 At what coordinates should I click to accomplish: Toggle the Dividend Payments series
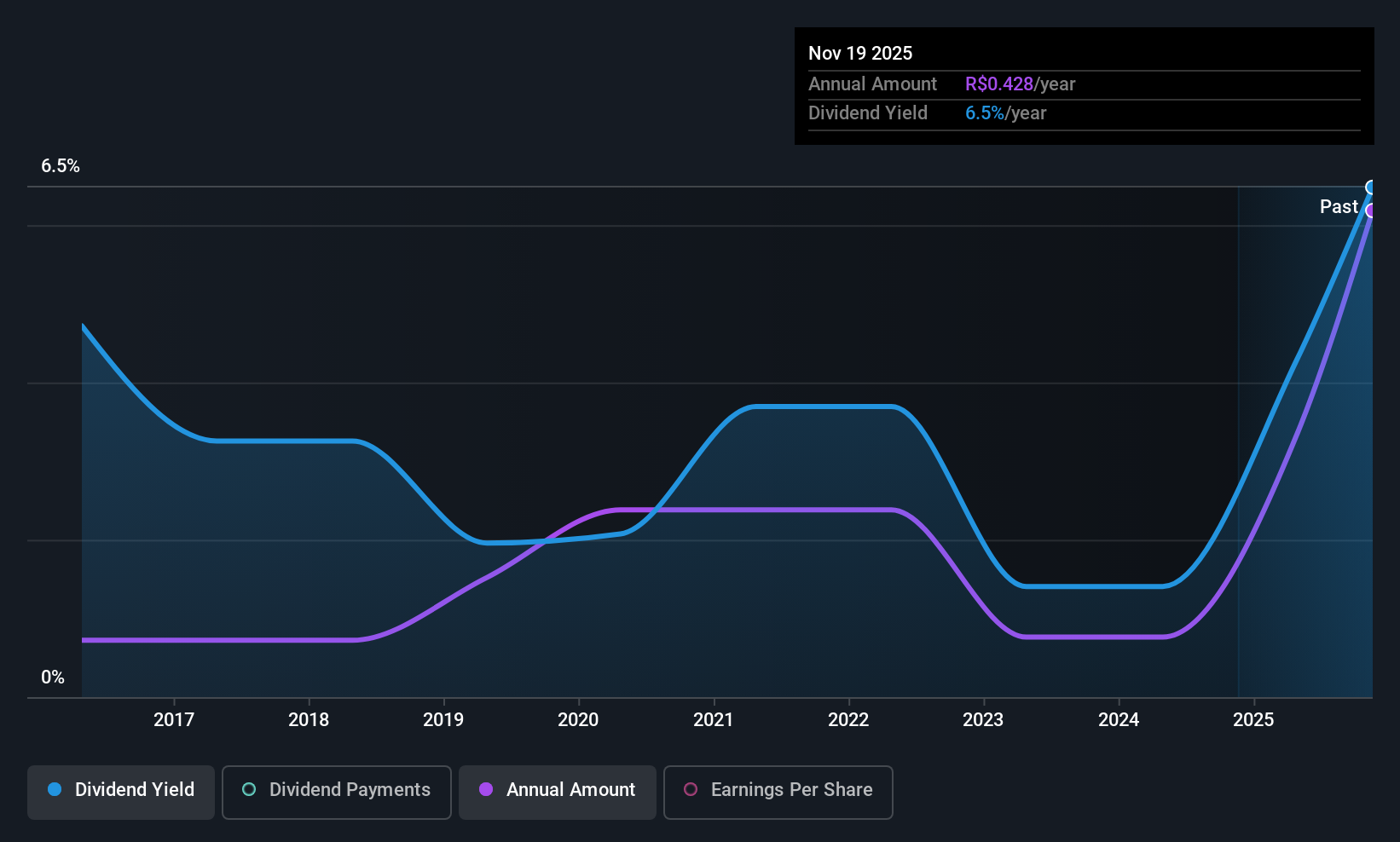(x=337, y=792)
